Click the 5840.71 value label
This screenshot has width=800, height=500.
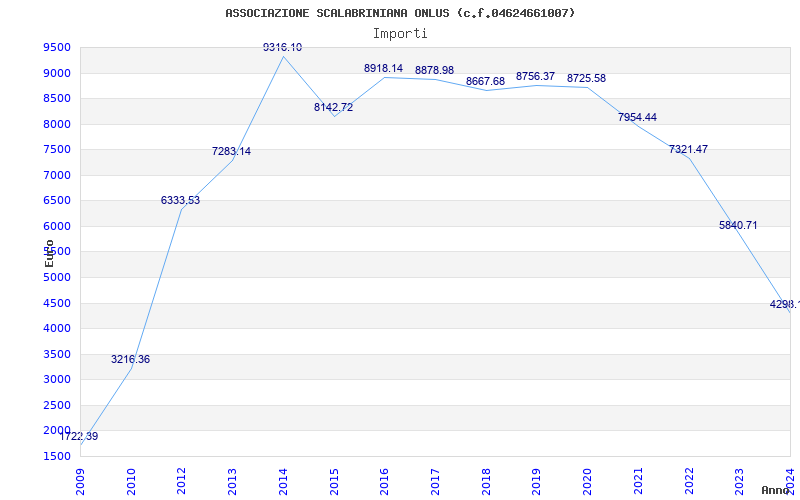pos(738,226)
